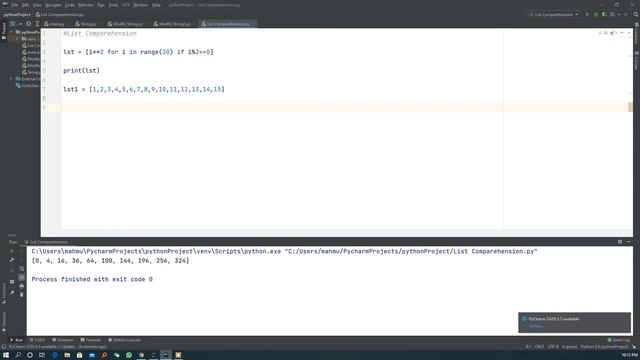Select opened file in Project view icon

point(29,24)
